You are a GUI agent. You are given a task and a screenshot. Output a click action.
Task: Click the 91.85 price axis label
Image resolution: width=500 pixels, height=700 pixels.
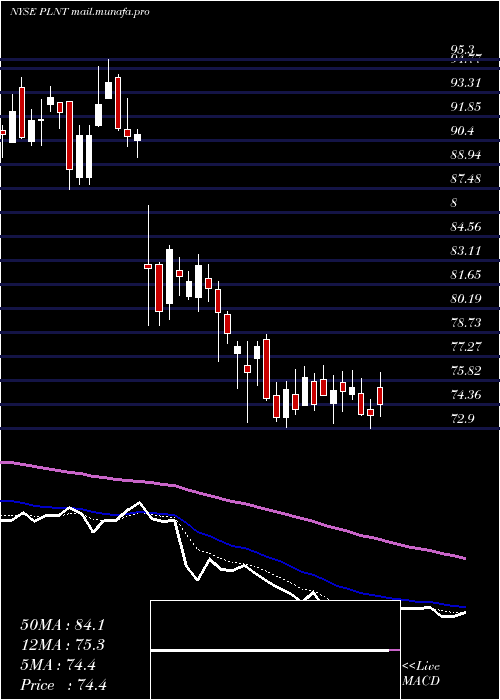click(466, 107)
